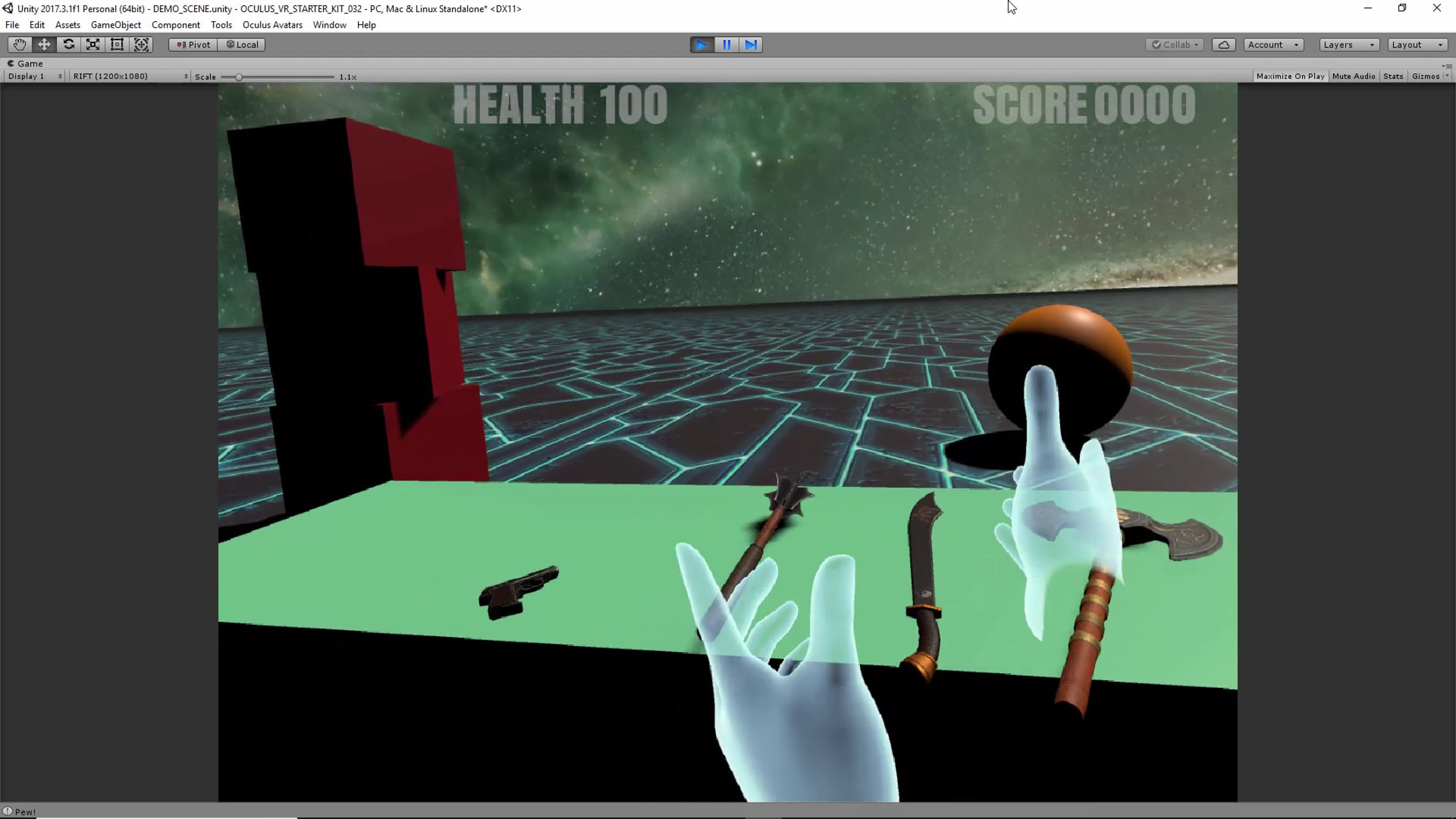
Task: Select the Move tool icon
Action: [x=44, y=44]
